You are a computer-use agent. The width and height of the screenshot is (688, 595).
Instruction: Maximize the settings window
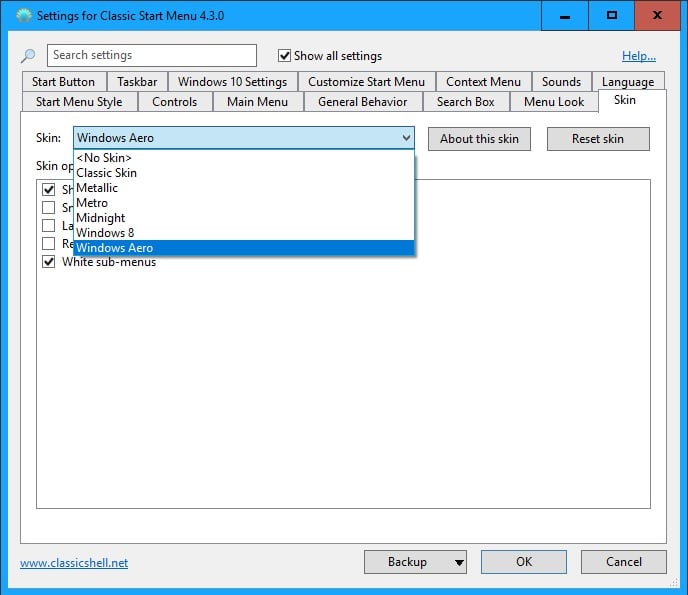tap(612, 16)
